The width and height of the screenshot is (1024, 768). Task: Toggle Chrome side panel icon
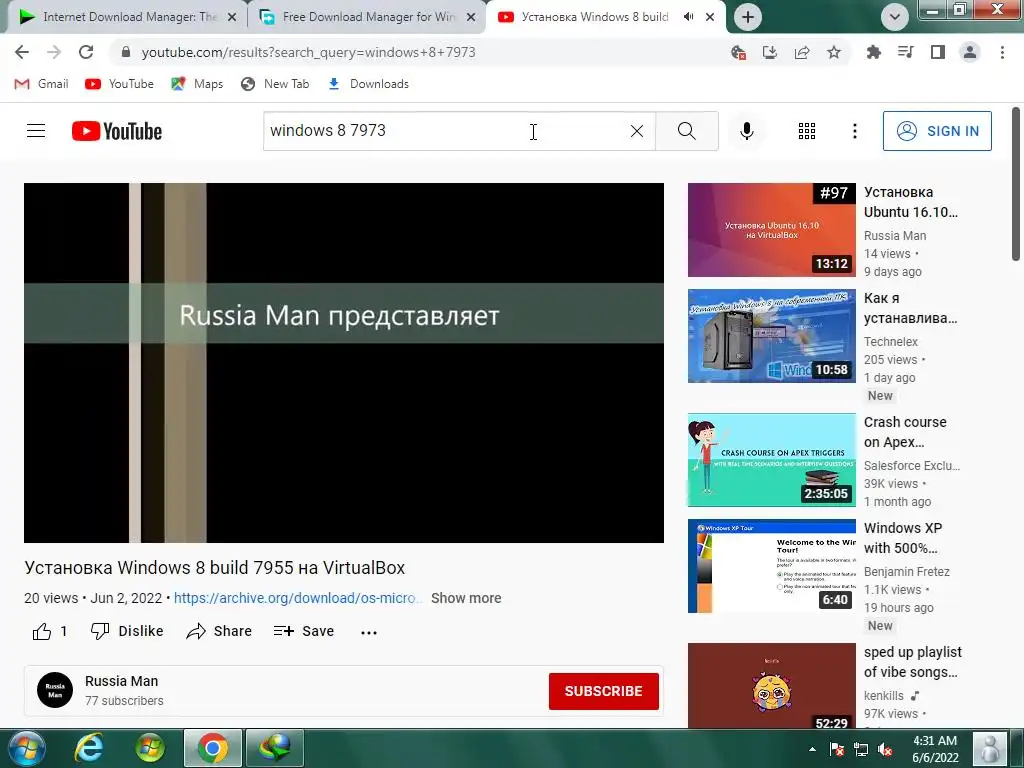pos(938,52)
